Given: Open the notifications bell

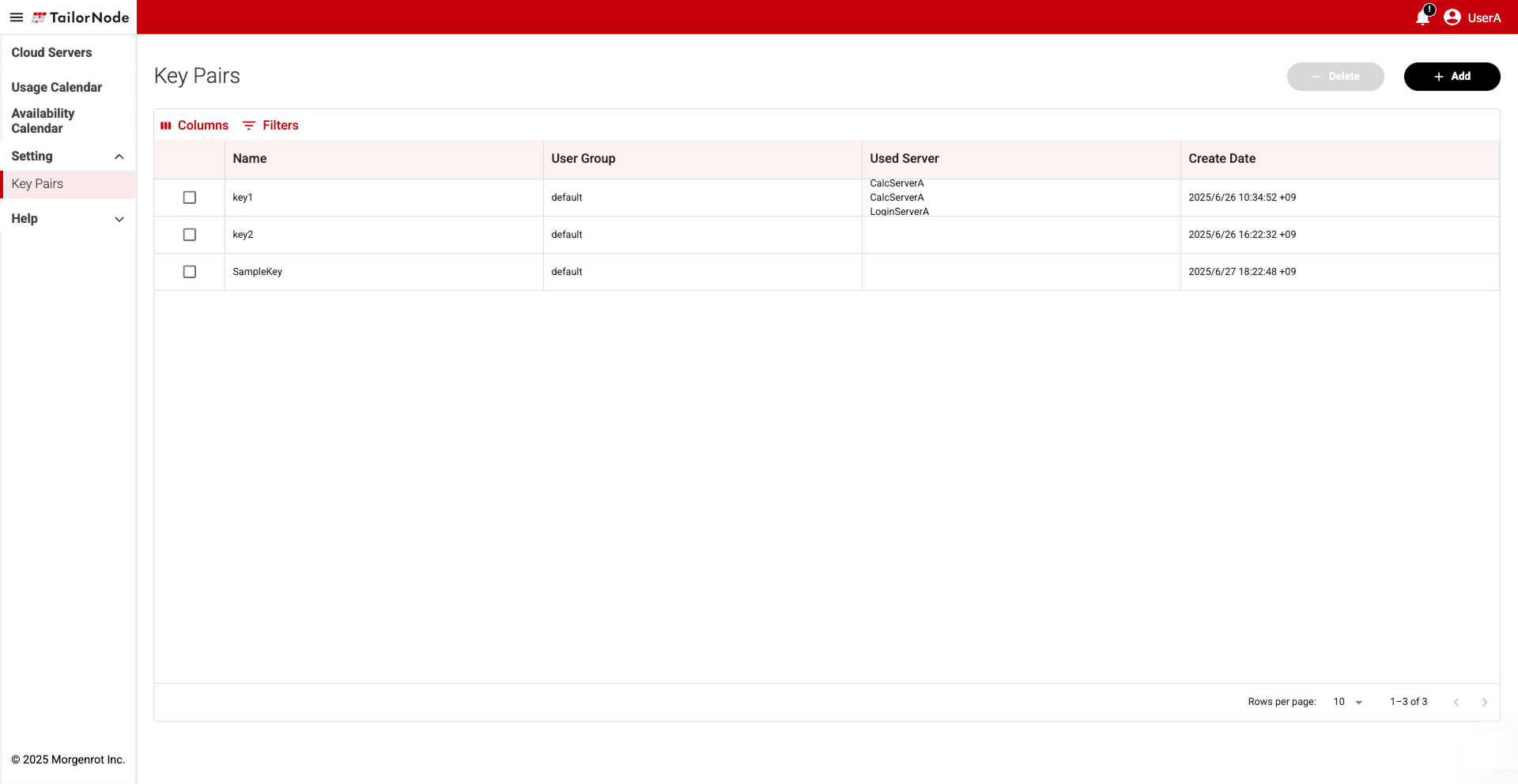Looking at the screenshot, I should 1423,17.
